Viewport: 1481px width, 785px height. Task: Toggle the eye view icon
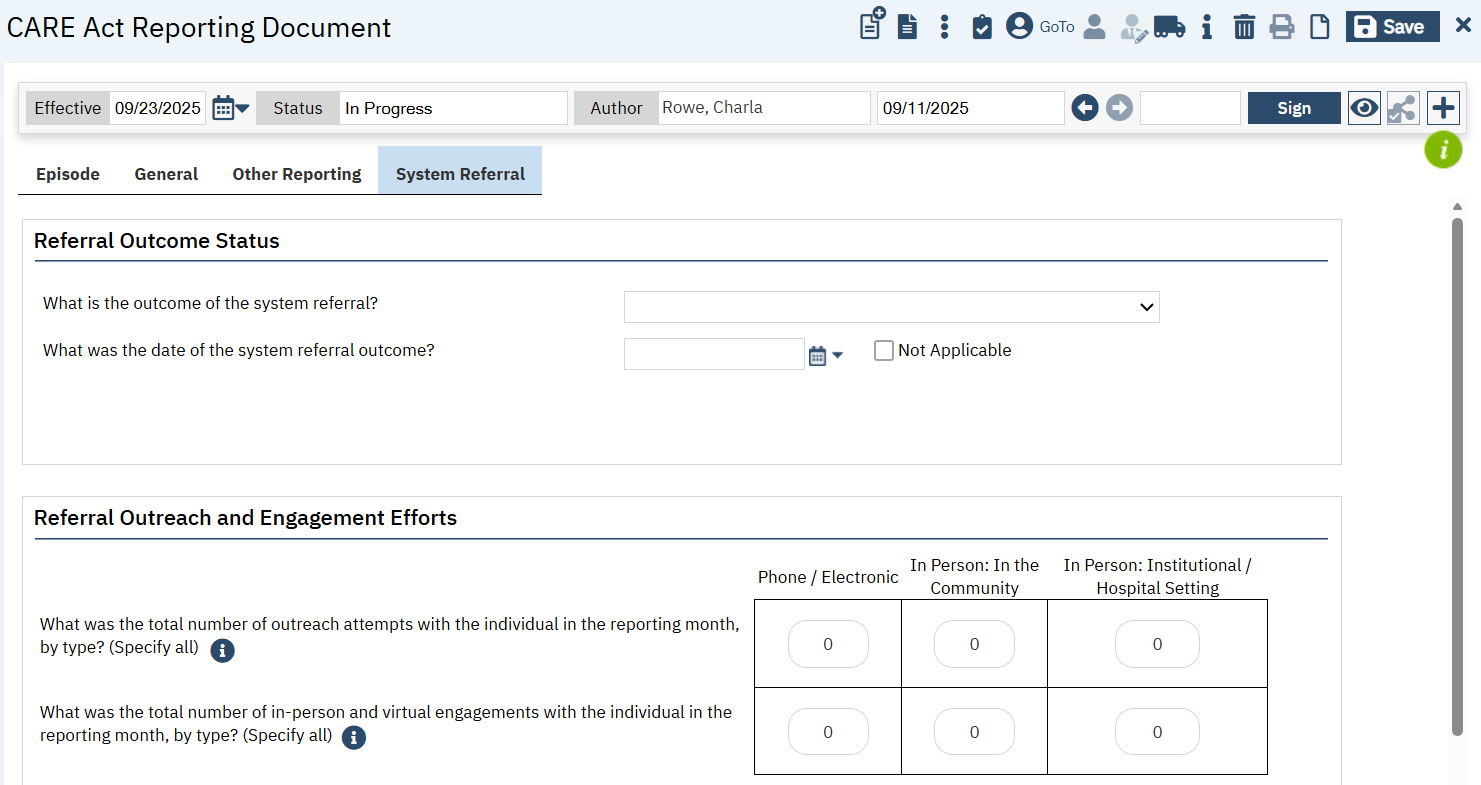(1364, 108)
